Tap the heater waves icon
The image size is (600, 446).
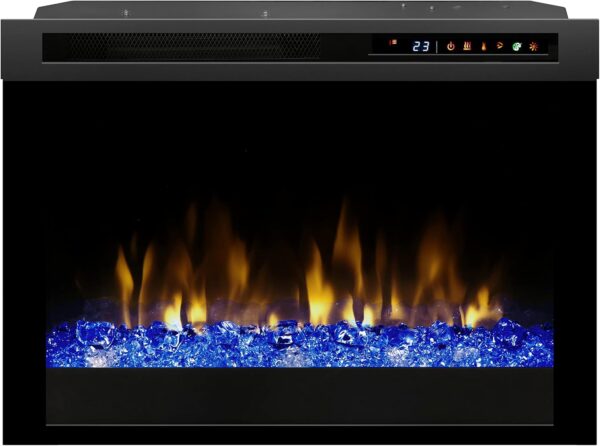466,46
